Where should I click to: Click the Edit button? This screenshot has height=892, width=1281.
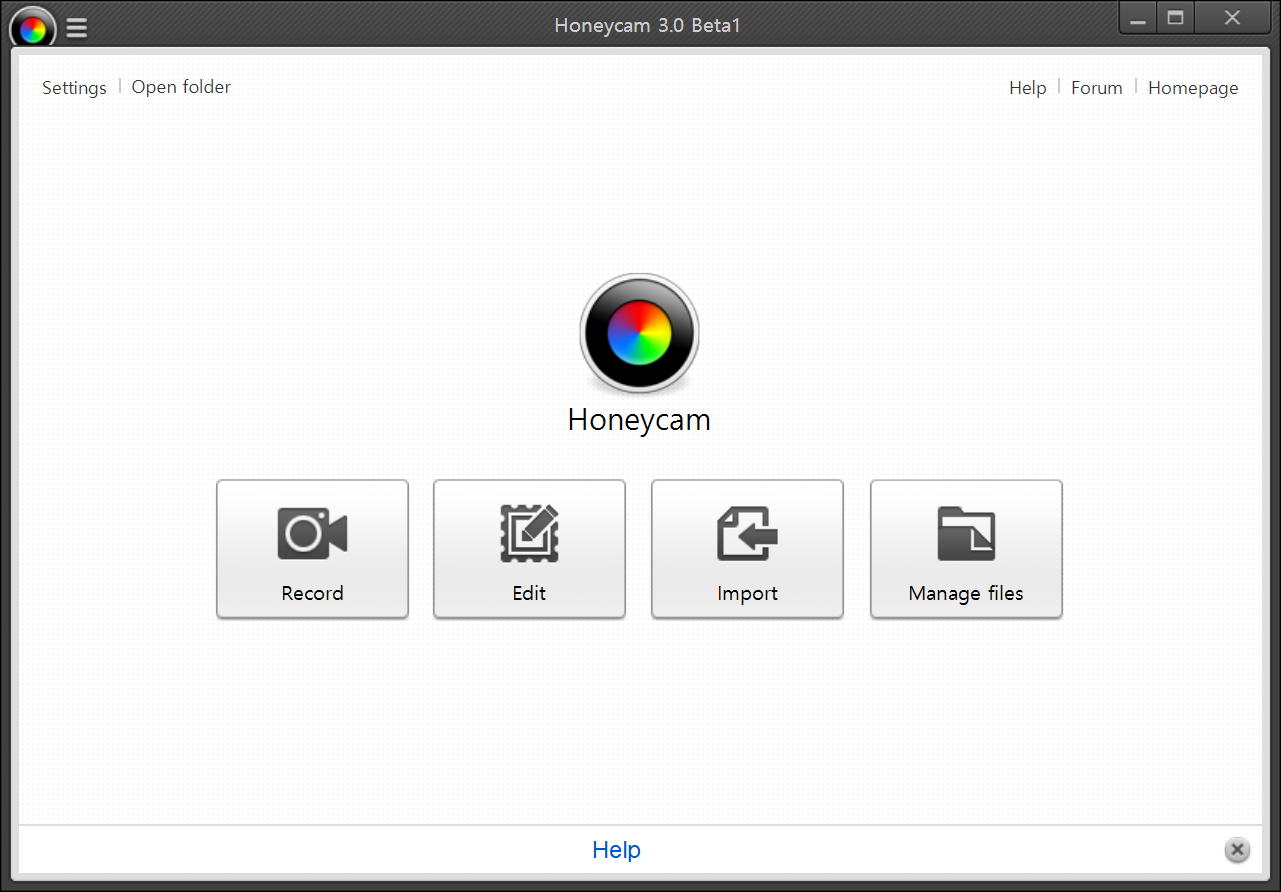click(529, 549)
